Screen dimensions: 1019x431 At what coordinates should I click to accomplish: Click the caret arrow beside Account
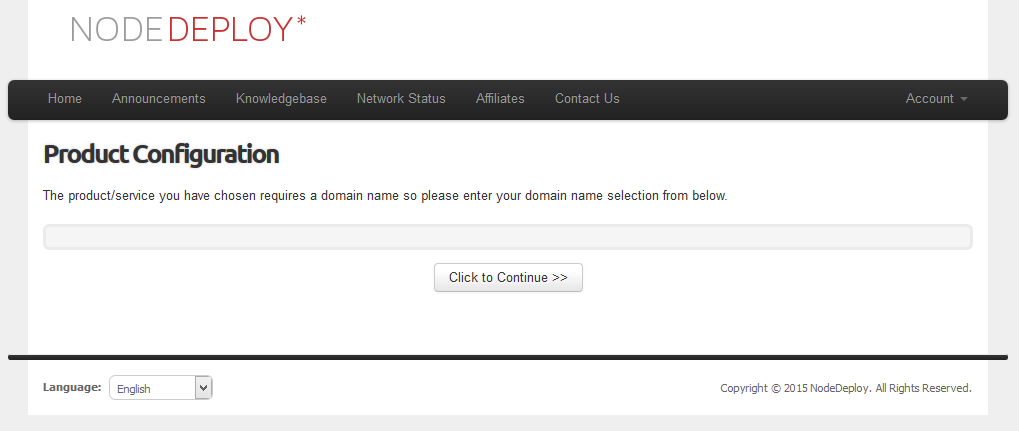964,100
